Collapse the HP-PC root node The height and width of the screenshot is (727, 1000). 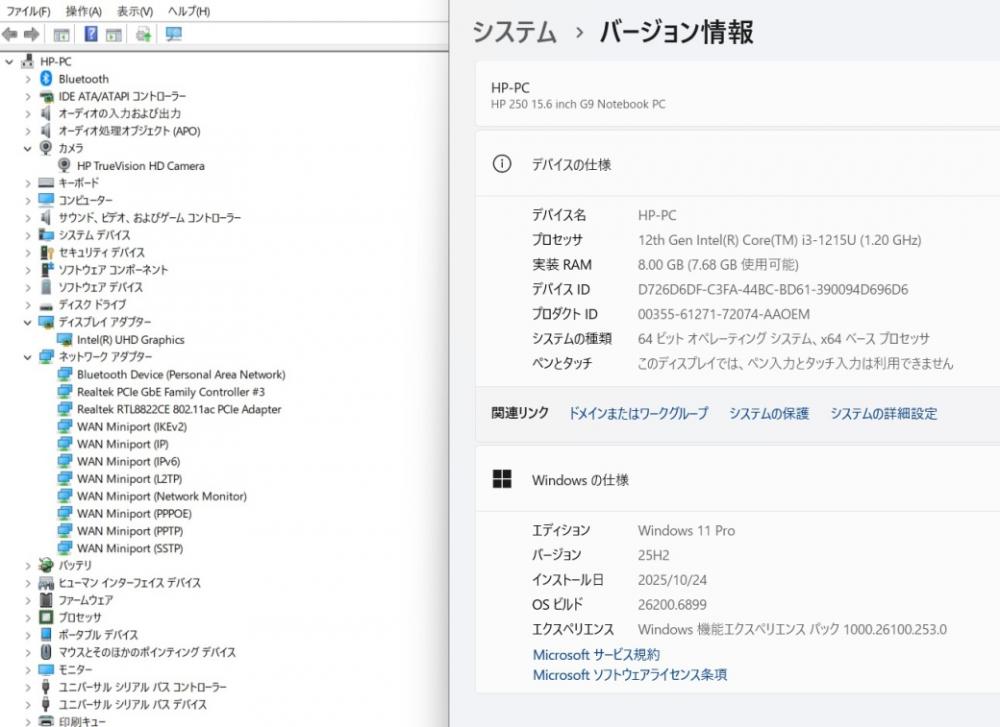(9, 62)
